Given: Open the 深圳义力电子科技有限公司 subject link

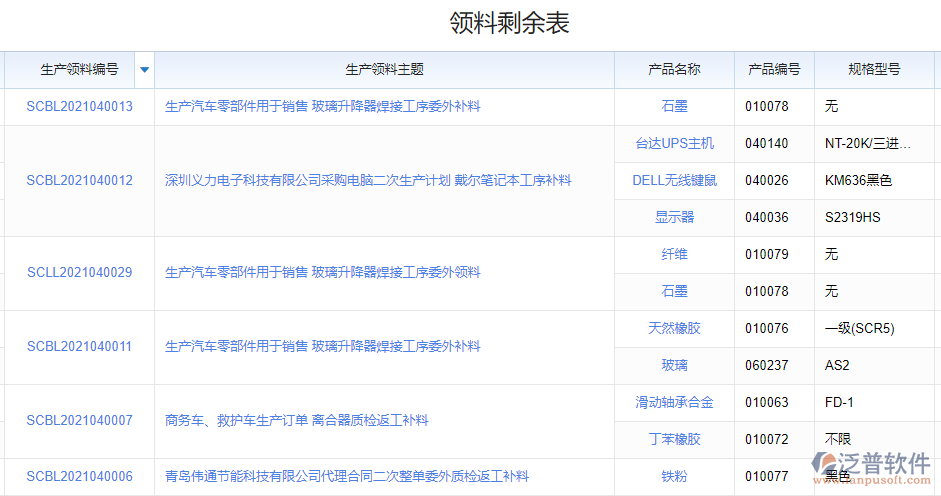Looking at the screenshot, I should [x=368, y=181].
